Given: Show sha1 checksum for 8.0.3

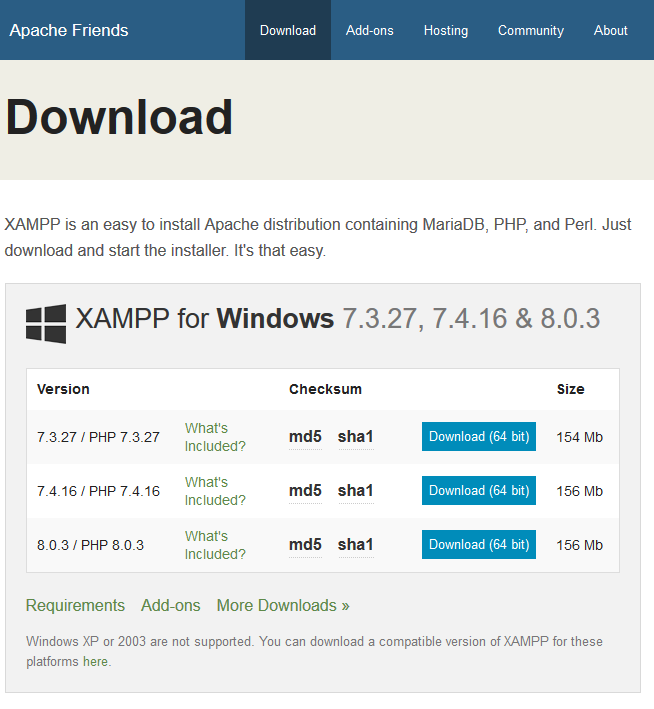Looking at the screenshot, I should 355,544.
